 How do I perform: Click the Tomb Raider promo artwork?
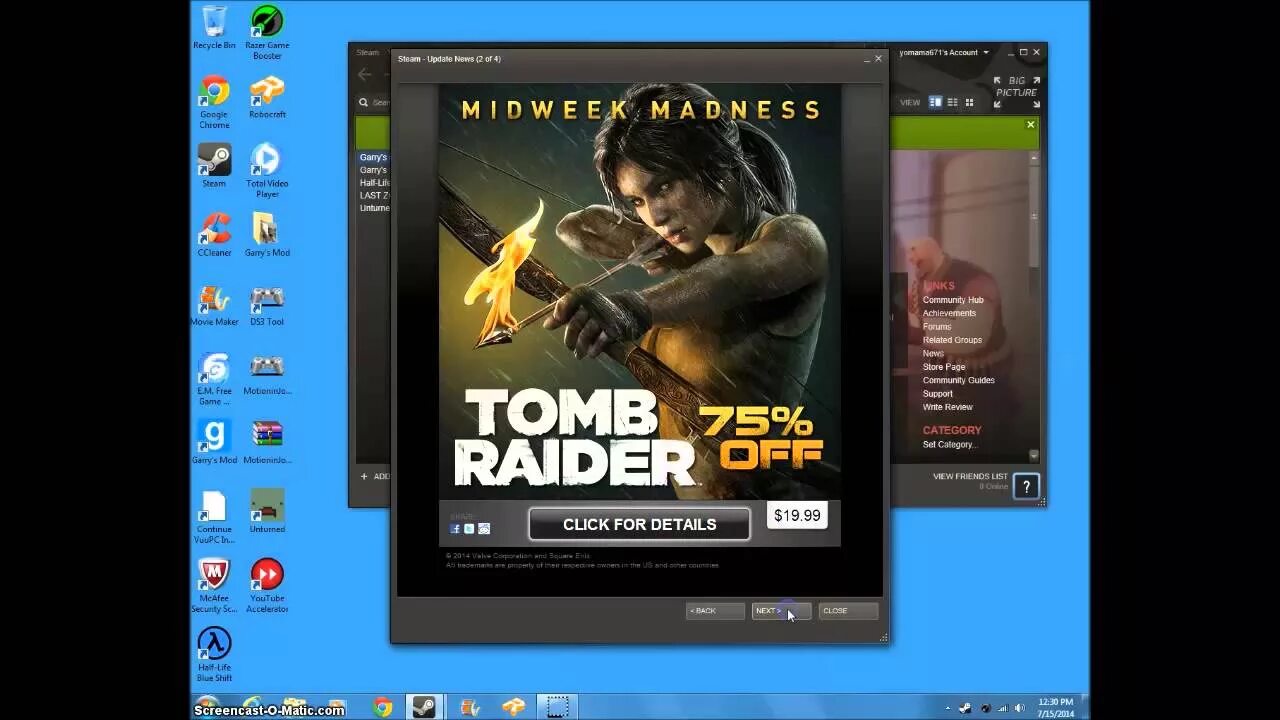(x=640, y=291)
